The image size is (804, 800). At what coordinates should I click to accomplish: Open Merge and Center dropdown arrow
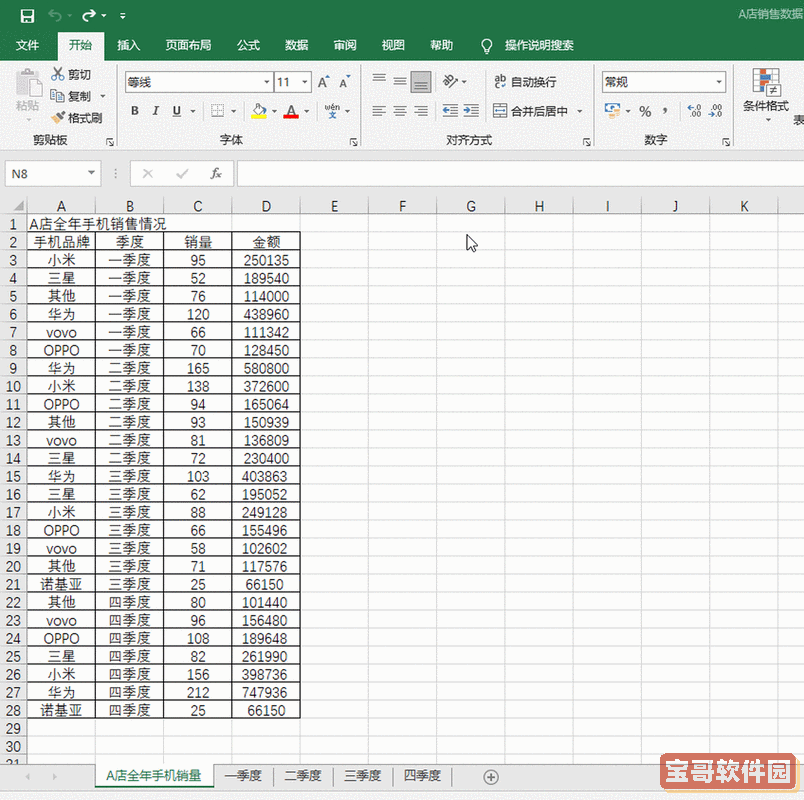[x=580, y=111]
